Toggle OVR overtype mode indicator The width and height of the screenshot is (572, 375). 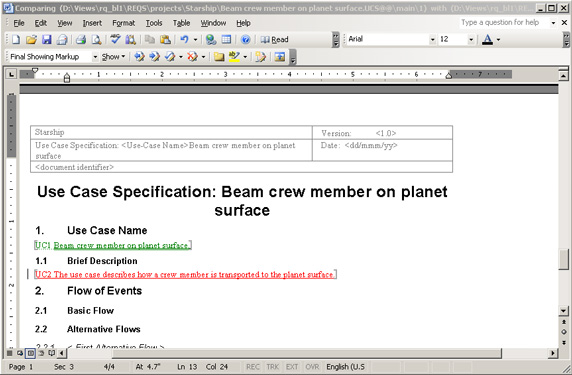click(x=312, y=367)
